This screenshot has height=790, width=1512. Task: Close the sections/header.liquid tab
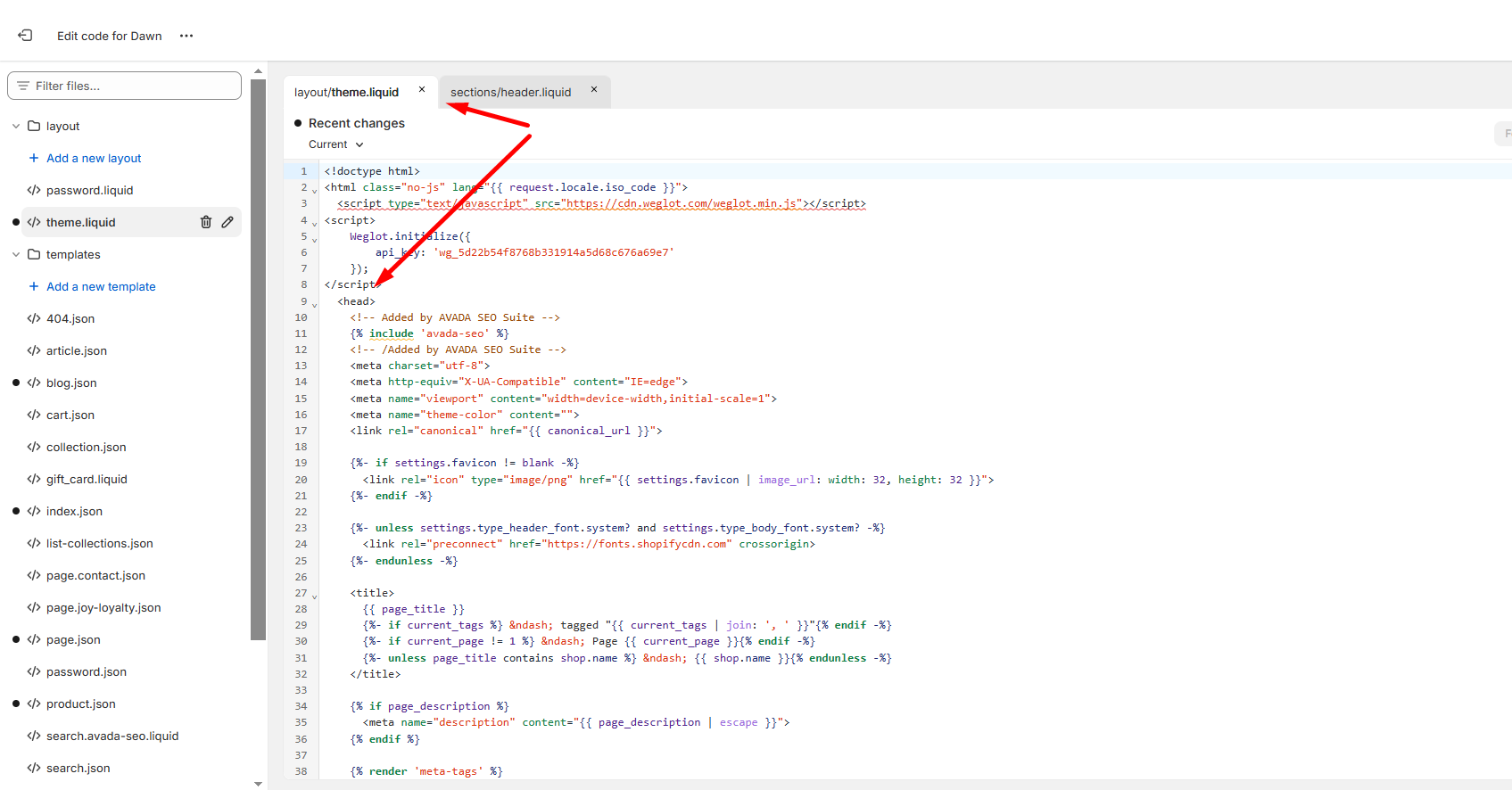[594, 89]
